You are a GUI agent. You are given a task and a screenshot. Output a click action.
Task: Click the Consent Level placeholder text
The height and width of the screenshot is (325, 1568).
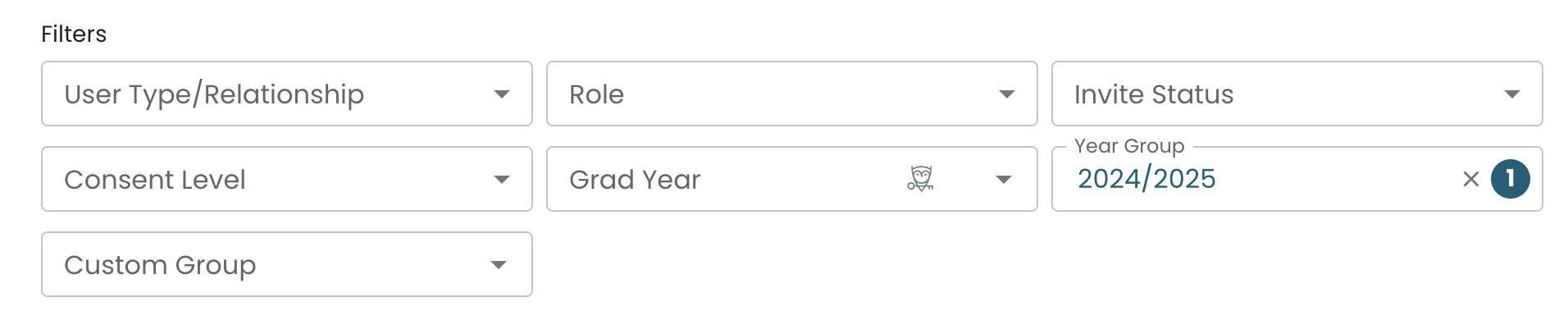point(155,180)
